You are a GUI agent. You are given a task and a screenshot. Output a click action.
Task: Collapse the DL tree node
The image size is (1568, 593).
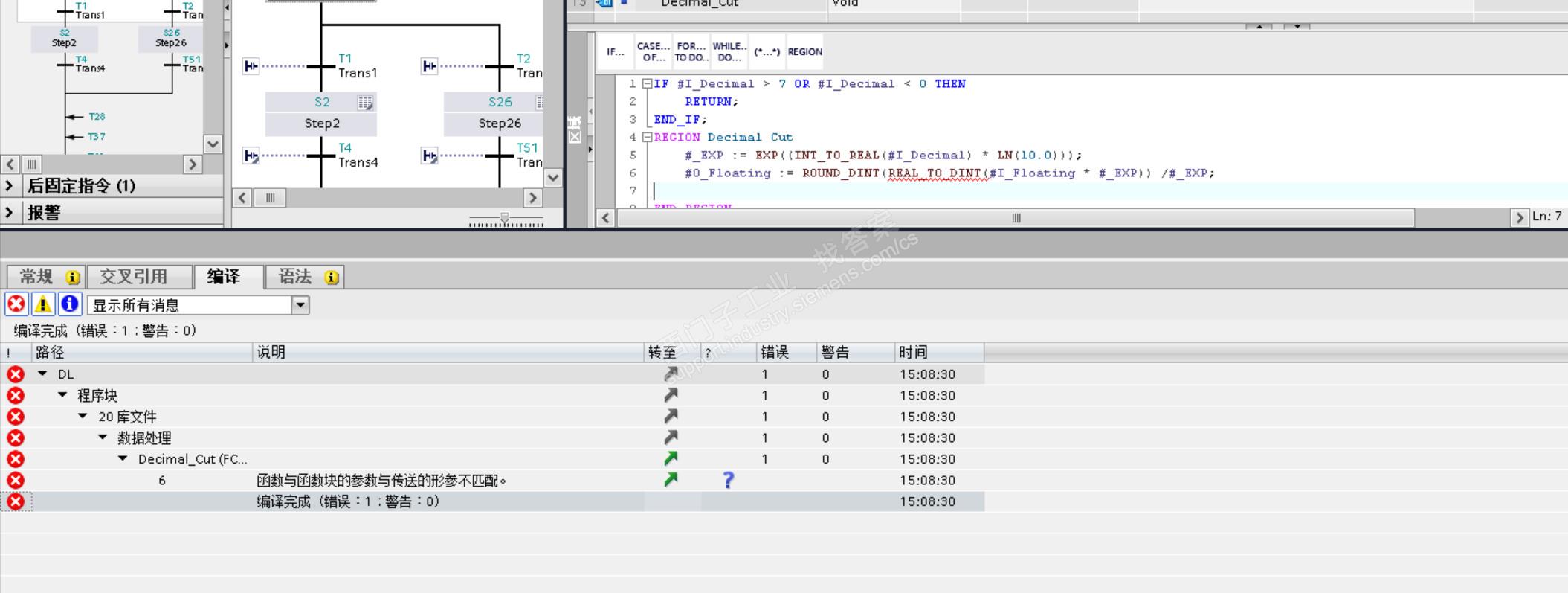click(43, 374)
